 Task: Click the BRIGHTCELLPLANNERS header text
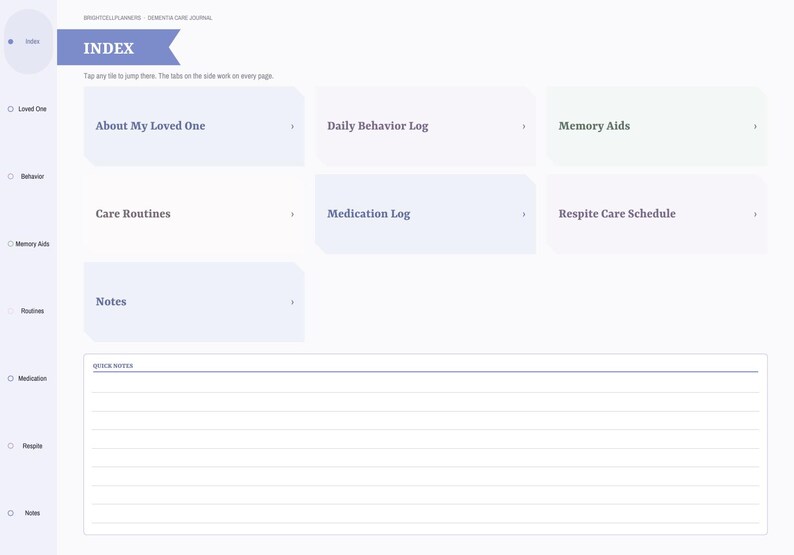(112, 18)
